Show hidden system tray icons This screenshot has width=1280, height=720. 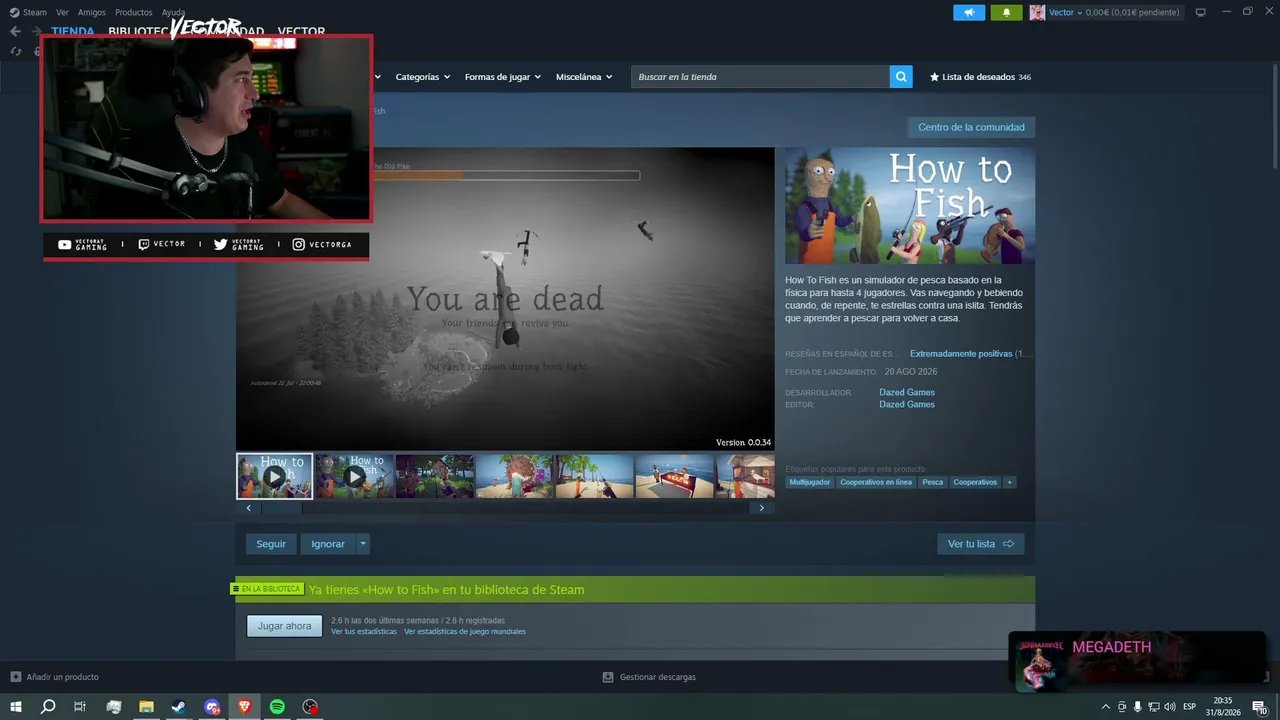point(1105,707)
